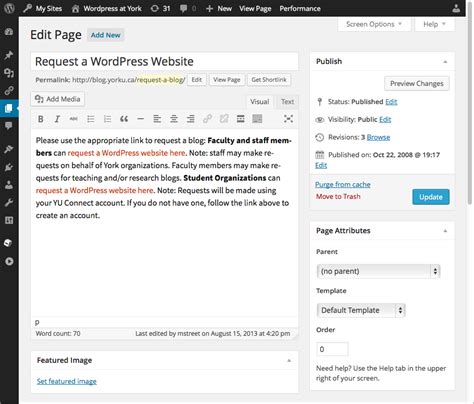The height and width of the screenshot is (404, 474).
Task: Switch to the Text editor tab
Action: (x=287, y=102)
